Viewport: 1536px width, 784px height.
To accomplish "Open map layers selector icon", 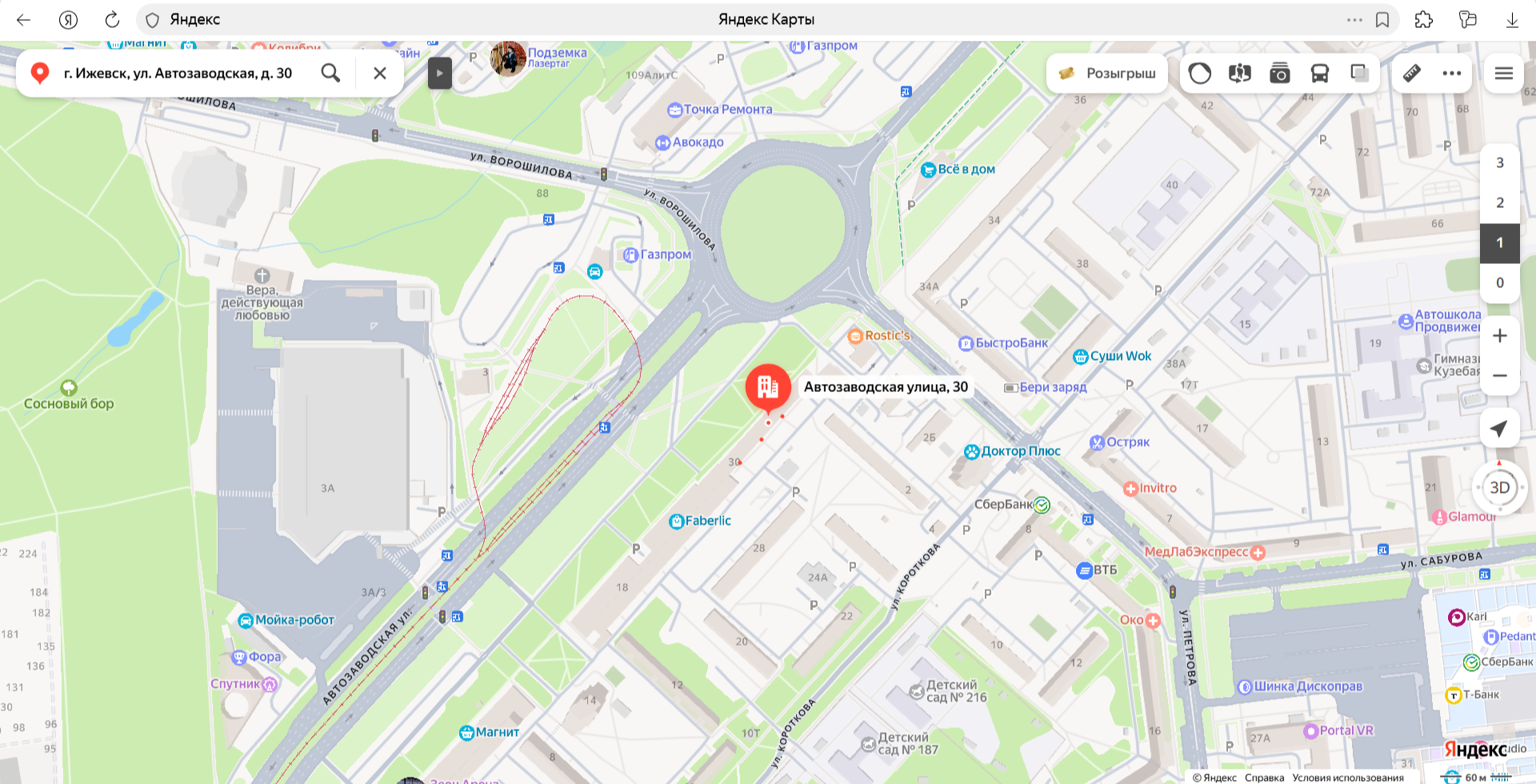I will (1360, 74).
